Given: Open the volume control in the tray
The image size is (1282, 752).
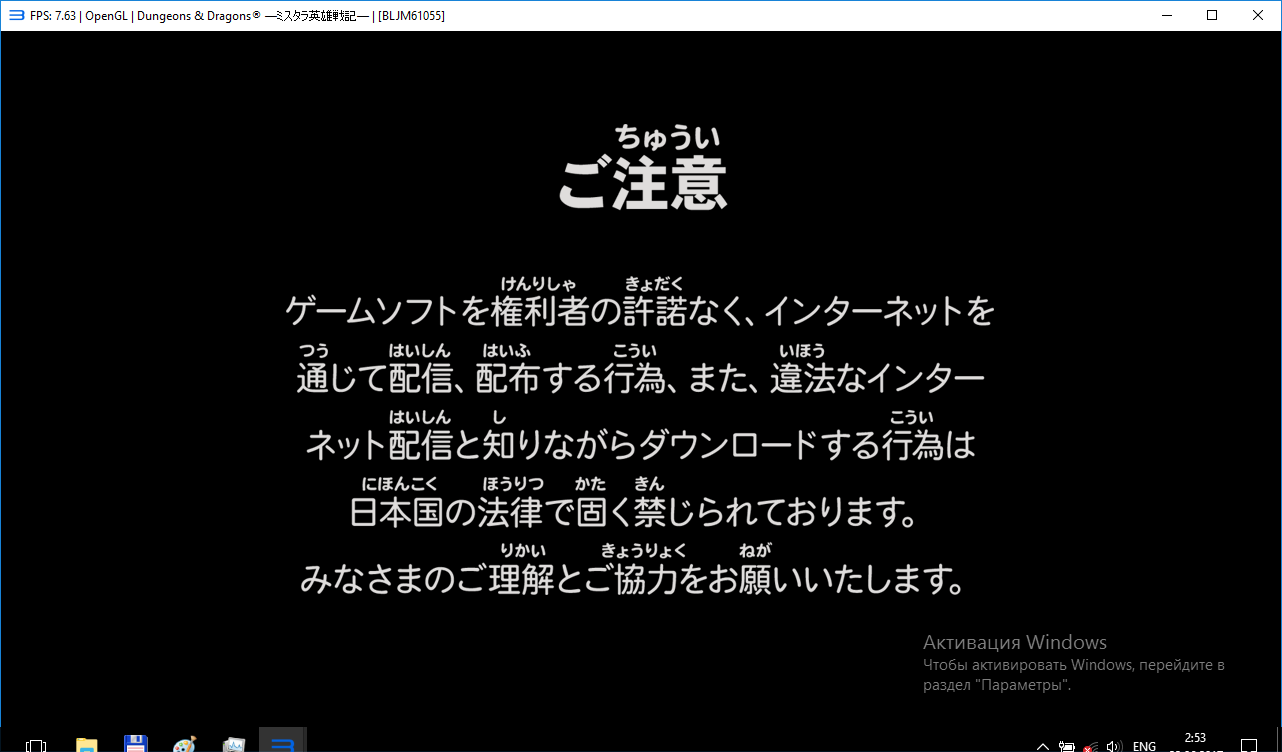Looking at the screenshot, I should click(1112, 746).
